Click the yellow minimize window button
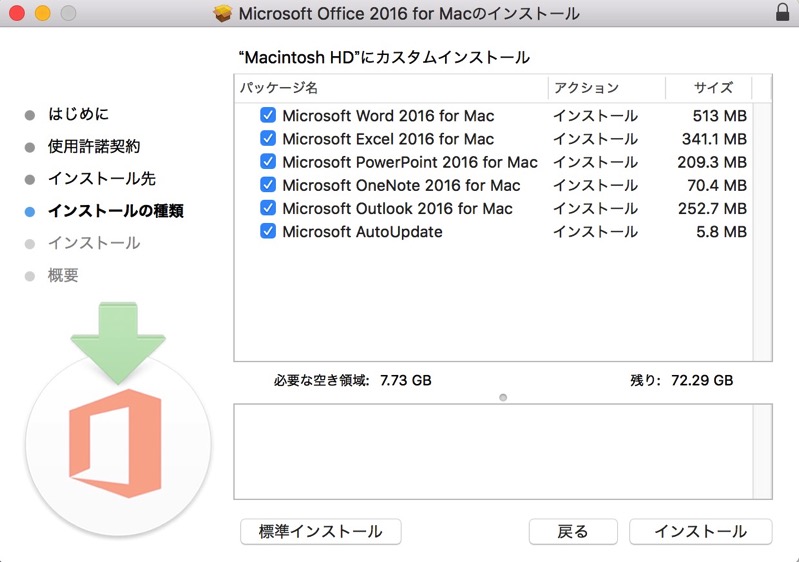The image size is (799, 562). pyautogui.click(x=43, y=13)
